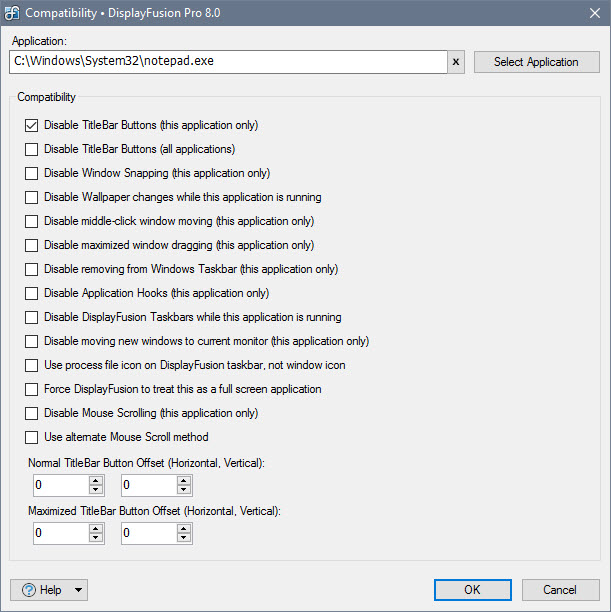
Task: Close the Compatibility dialog window
Action: (x=595, y=13)
